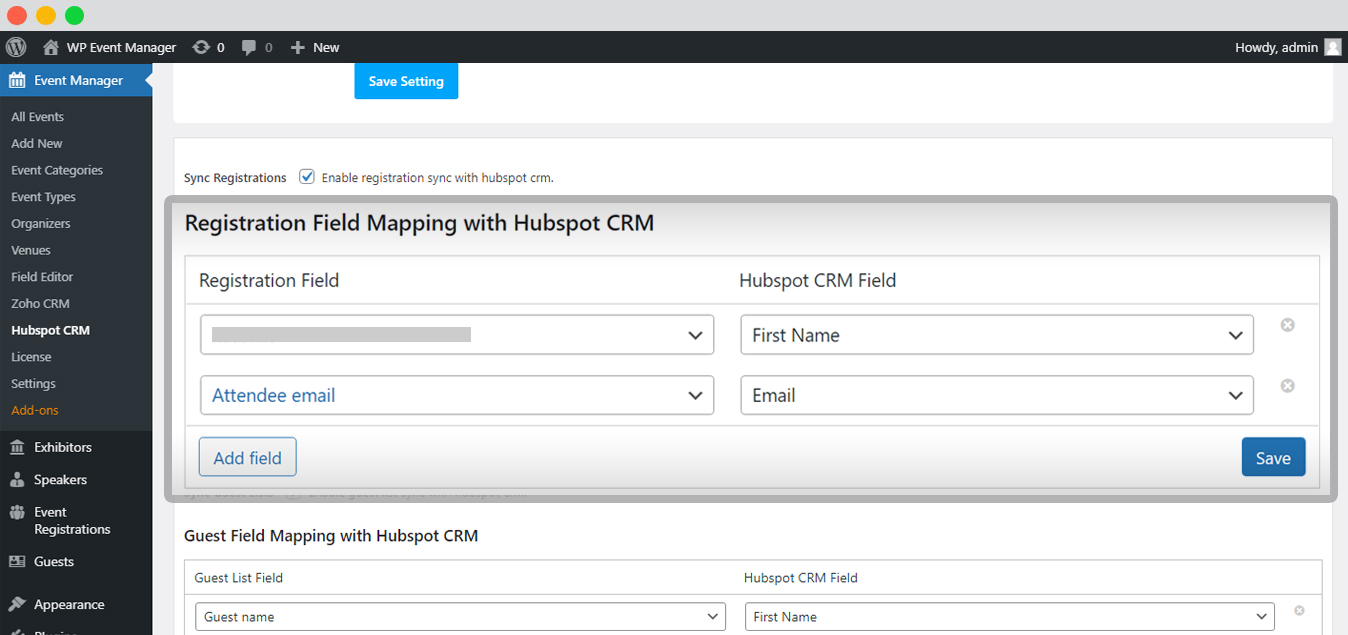Remove the Attendee email mapping row
This screenshot has height=635, width=1348.
tap(1288, 386)
